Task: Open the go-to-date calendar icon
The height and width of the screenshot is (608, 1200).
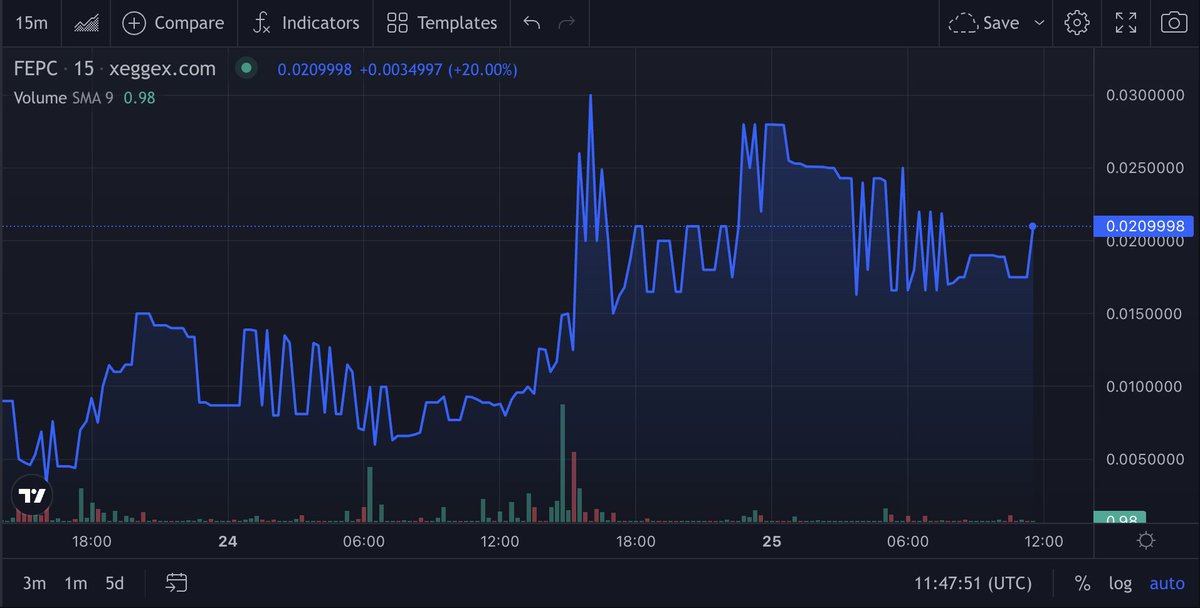Action: pyautogui.click(x=176, y=582)
